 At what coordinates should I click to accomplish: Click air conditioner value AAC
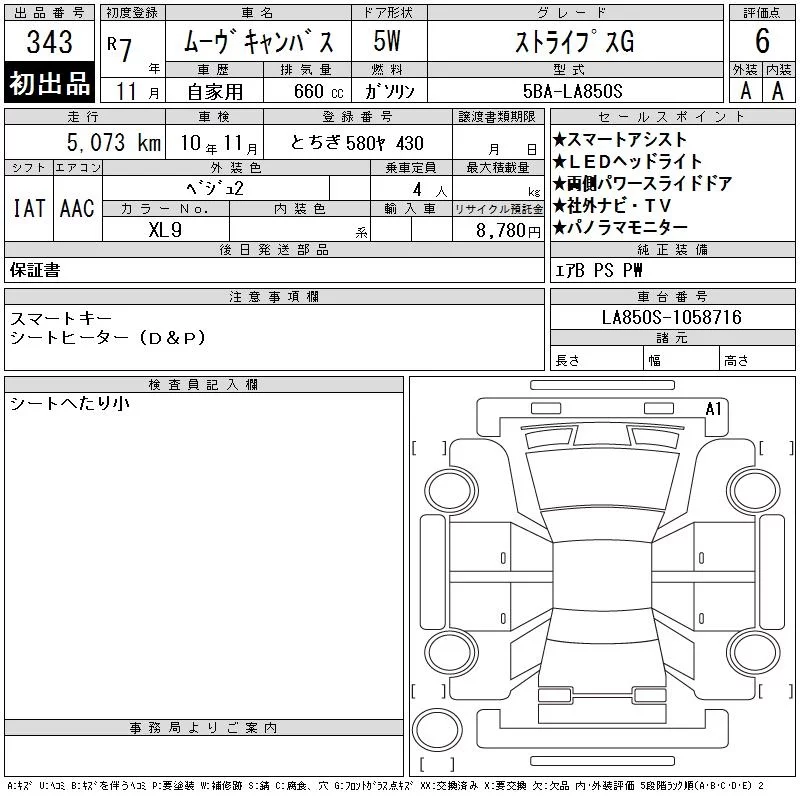[77, 209]
